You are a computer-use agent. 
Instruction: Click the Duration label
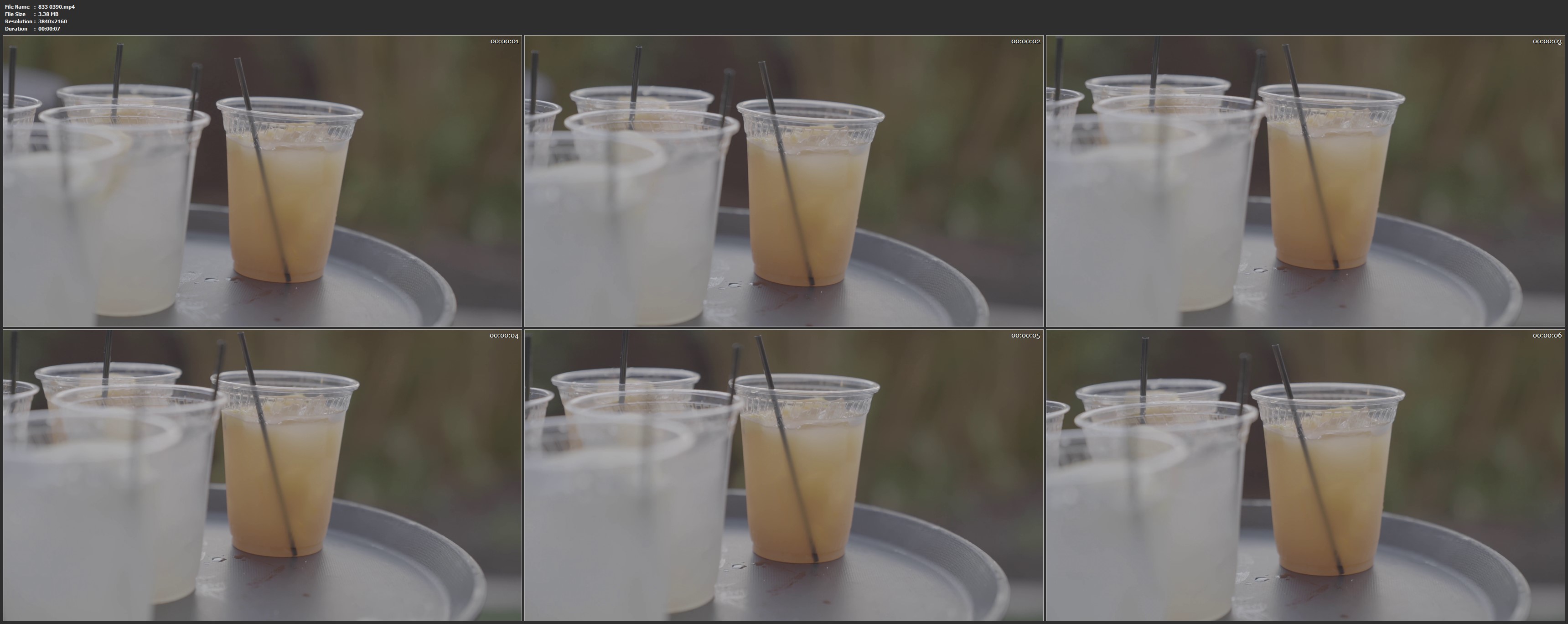coord(16,29)
